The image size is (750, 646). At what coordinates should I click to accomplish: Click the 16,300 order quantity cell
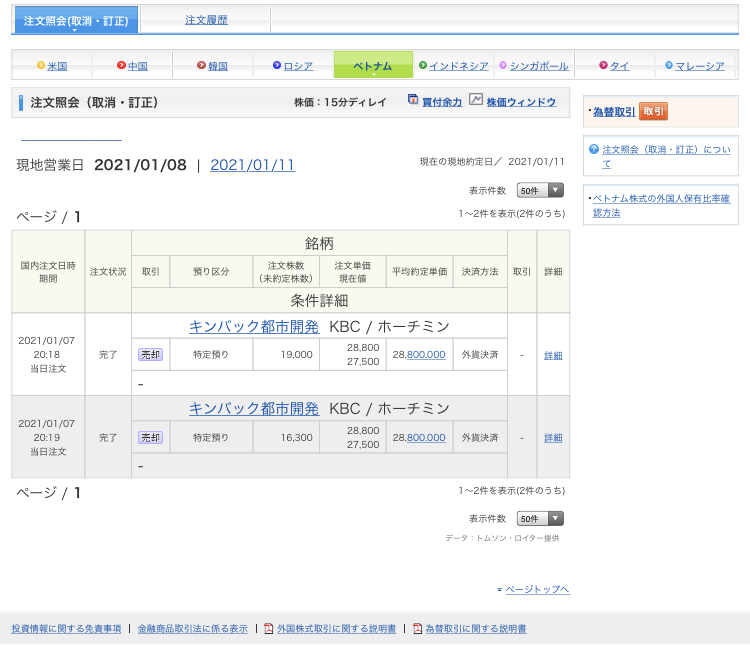point(286,438)
